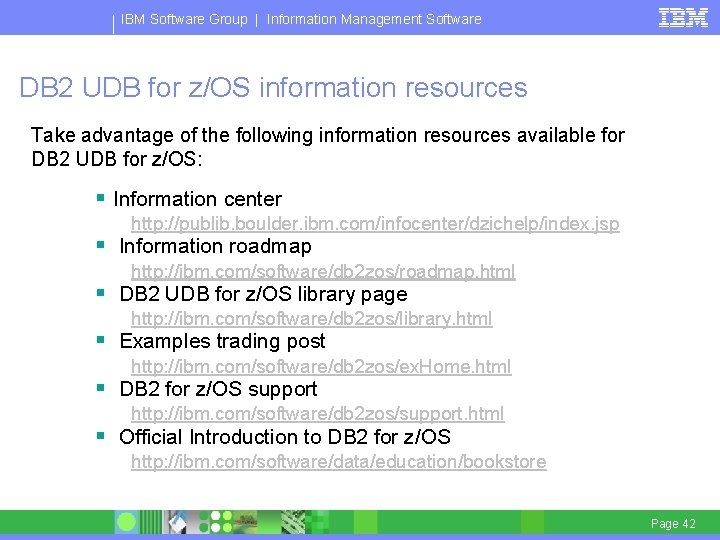Click the 'Information center' bullet text
Screen dimensions: 720x540
[x=197, y=199]
